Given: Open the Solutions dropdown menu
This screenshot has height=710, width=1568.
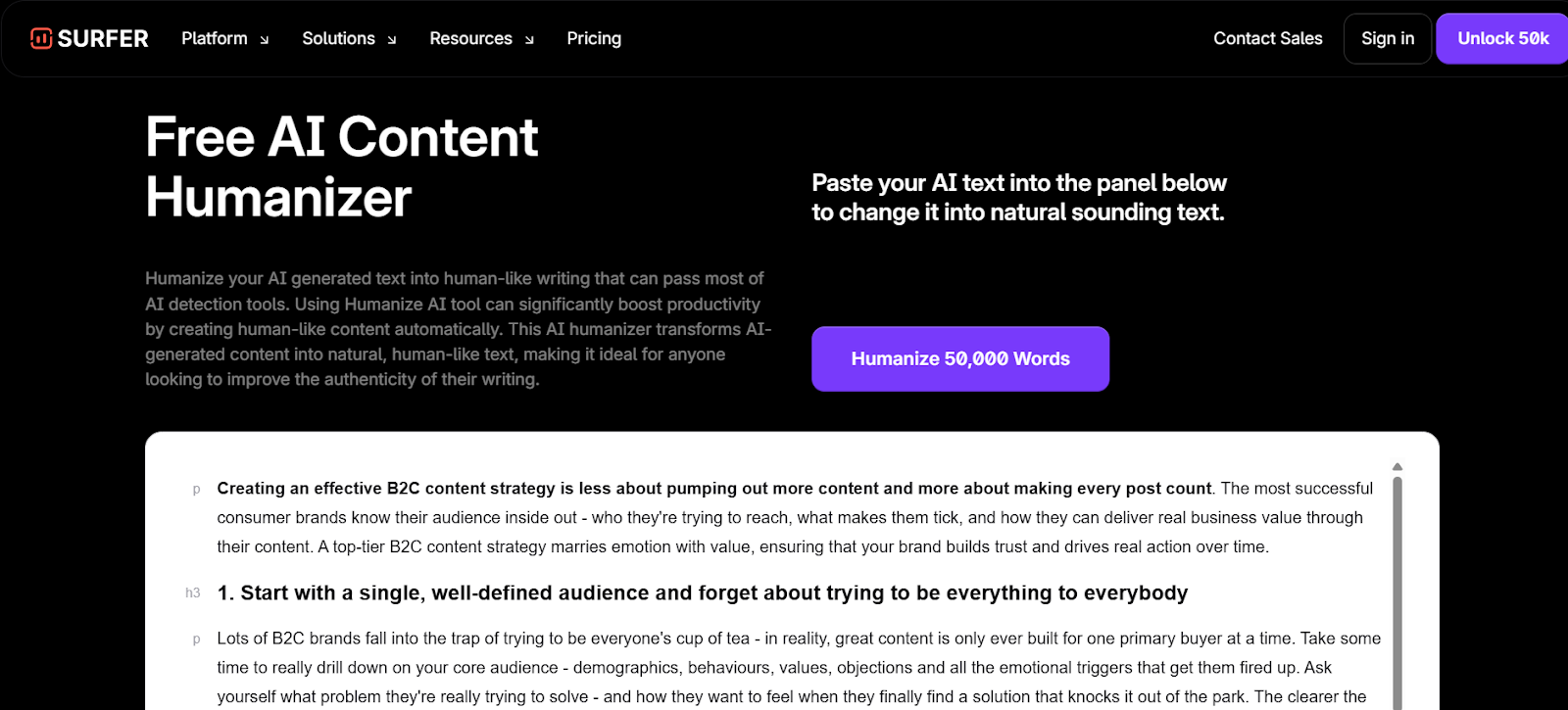Looking at the screenshot, I should [x=337, y=38].
